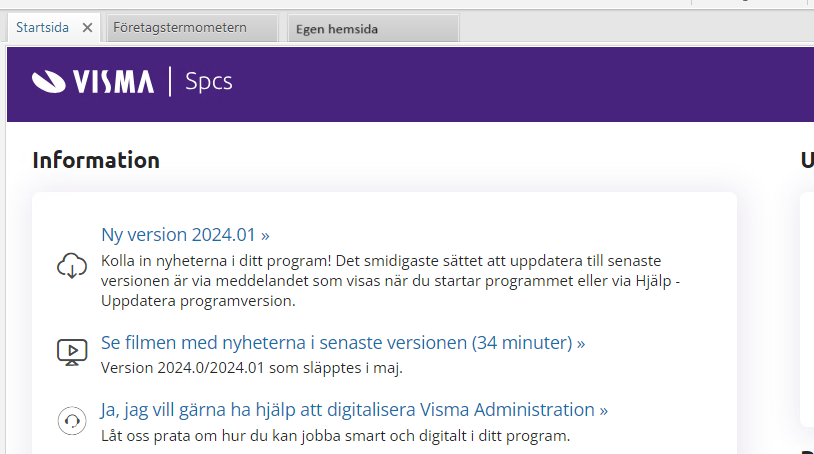This screenshot has width=814, height=454.
Task: Open the Ny version 2024.01 link
Action: tap(185, 235)
